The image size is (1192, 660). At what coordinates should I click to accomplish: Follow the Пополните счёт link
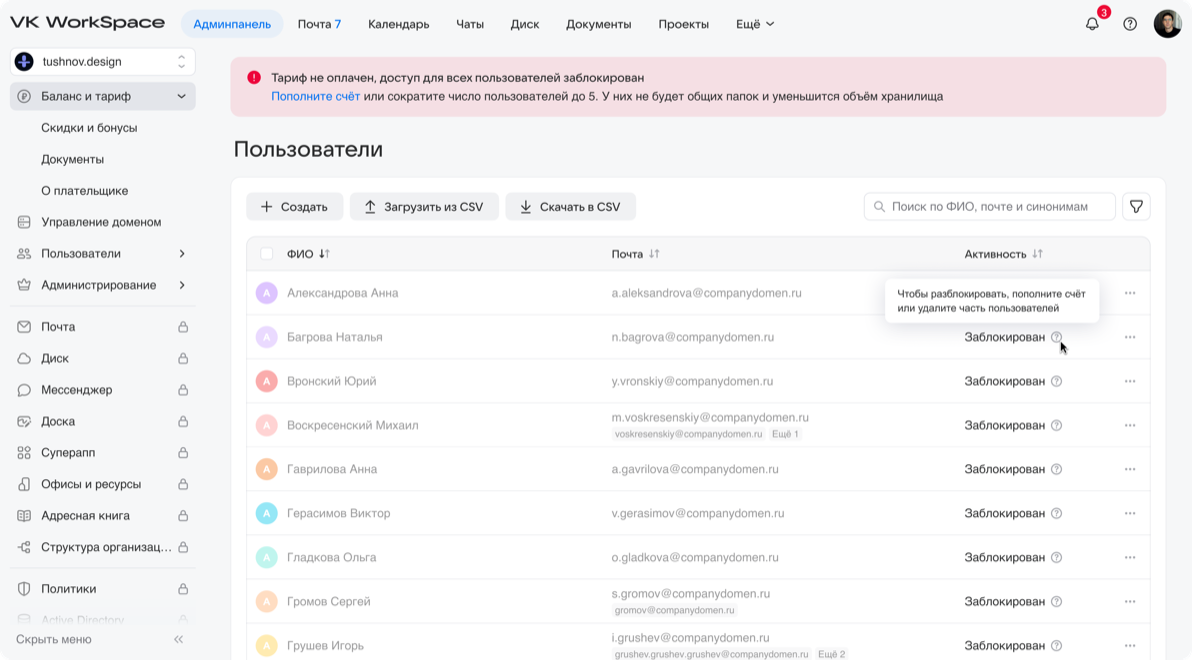tap(315, 97)
